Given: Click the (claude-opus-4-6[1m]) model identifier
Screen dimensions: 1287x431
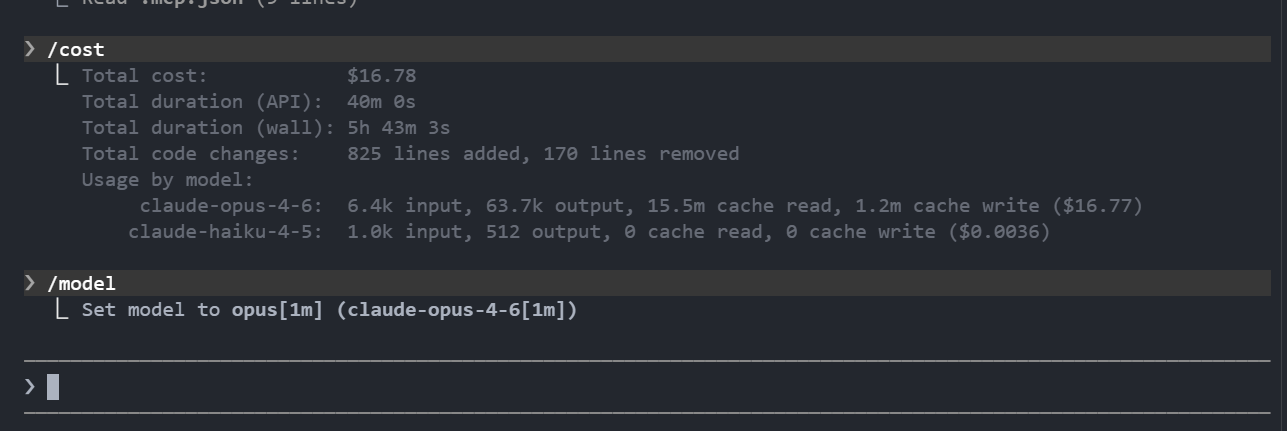Looking at the screenshot, I should click(457, 310).
